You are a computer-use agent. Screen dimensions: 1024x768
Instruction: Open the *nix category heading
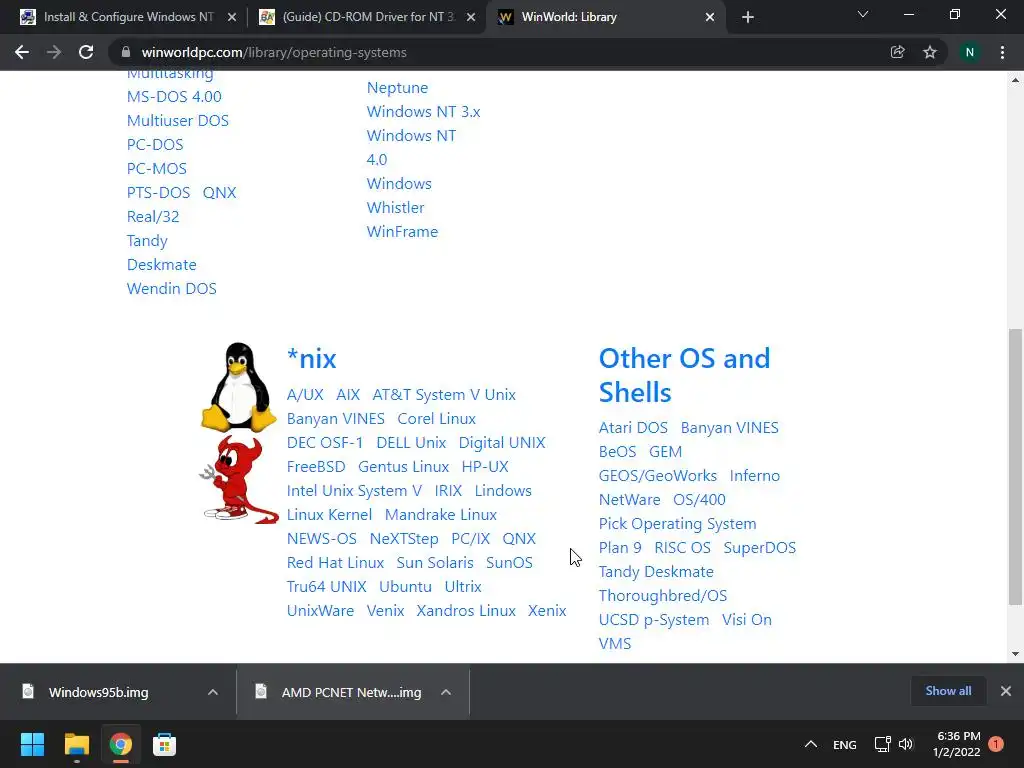(x=312, y=359)
